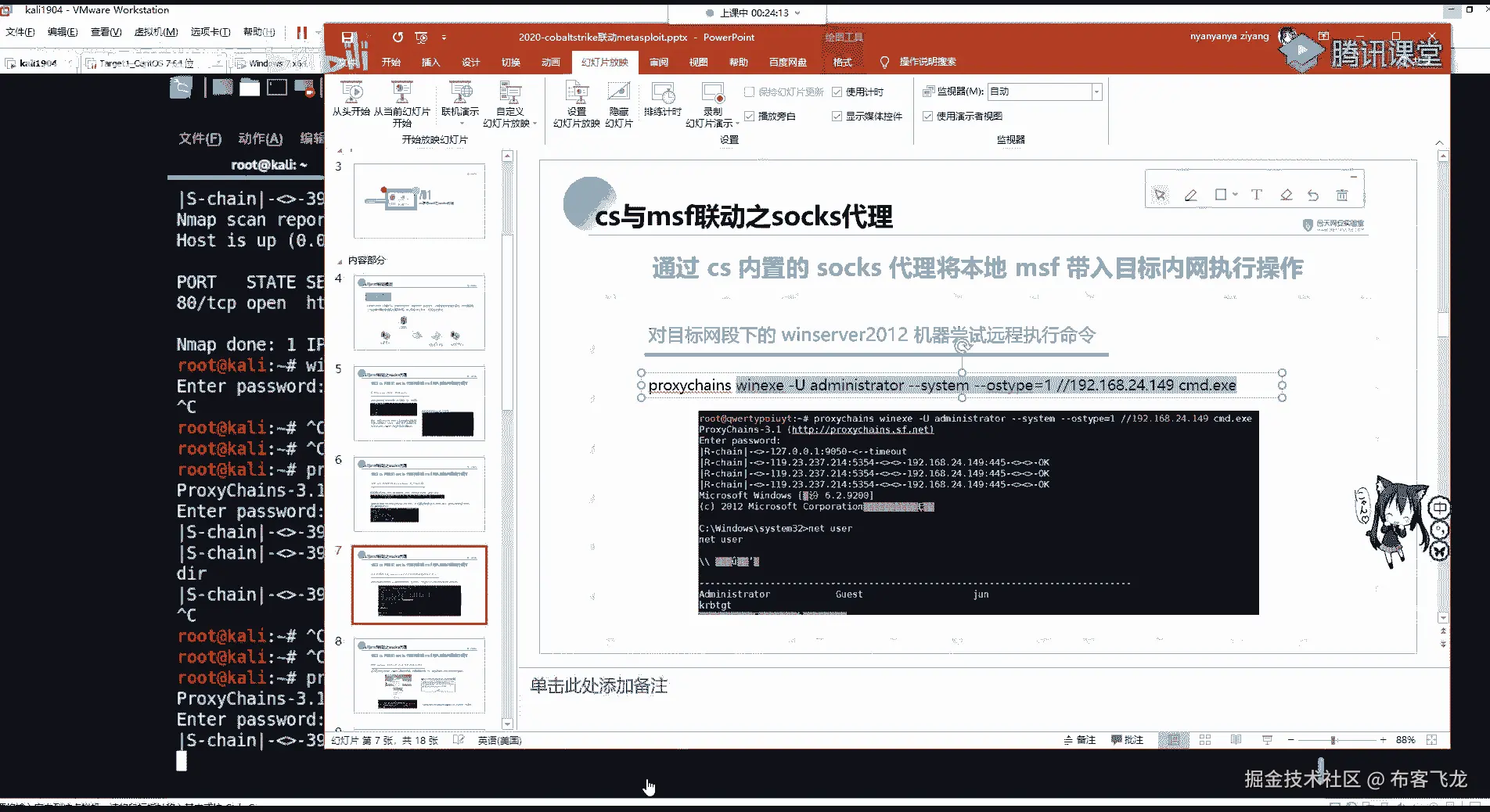Viewport: 1490px width, 812px height.
Task: Click 操作说明搜索 (Tell Me) search box
Action: [x=928, y=62]
